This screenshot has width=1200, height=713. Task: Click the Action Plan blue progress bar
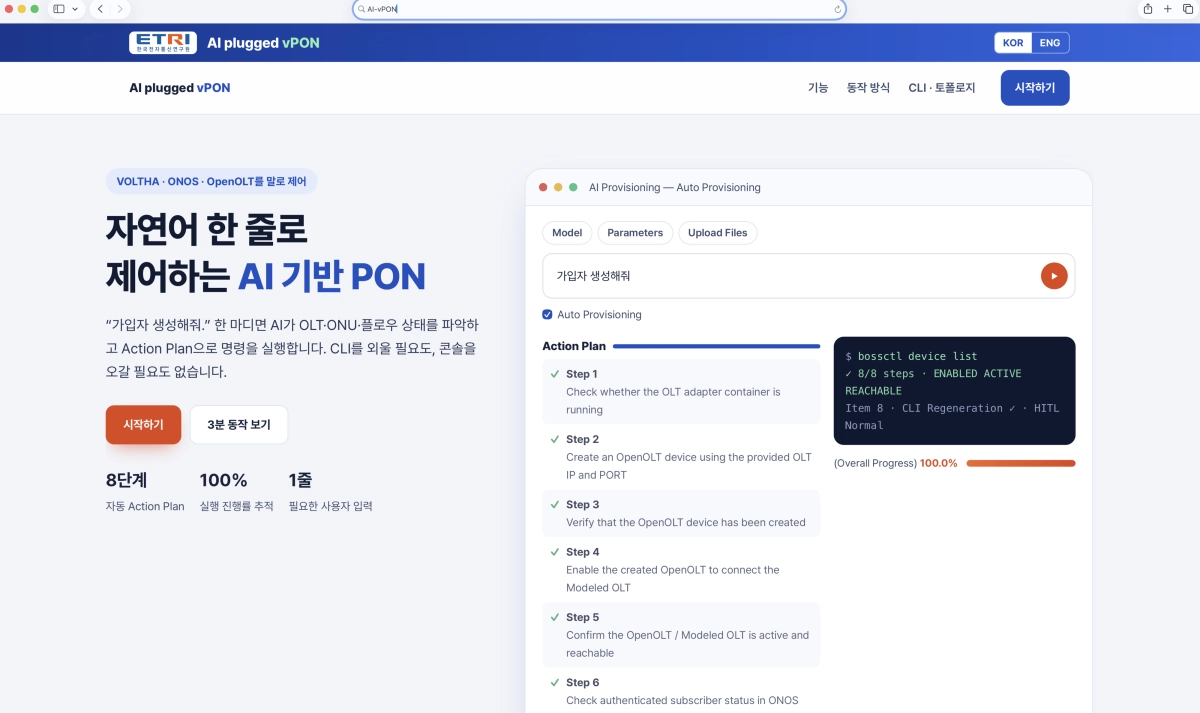pyautogui.click(x=716, y=346)
